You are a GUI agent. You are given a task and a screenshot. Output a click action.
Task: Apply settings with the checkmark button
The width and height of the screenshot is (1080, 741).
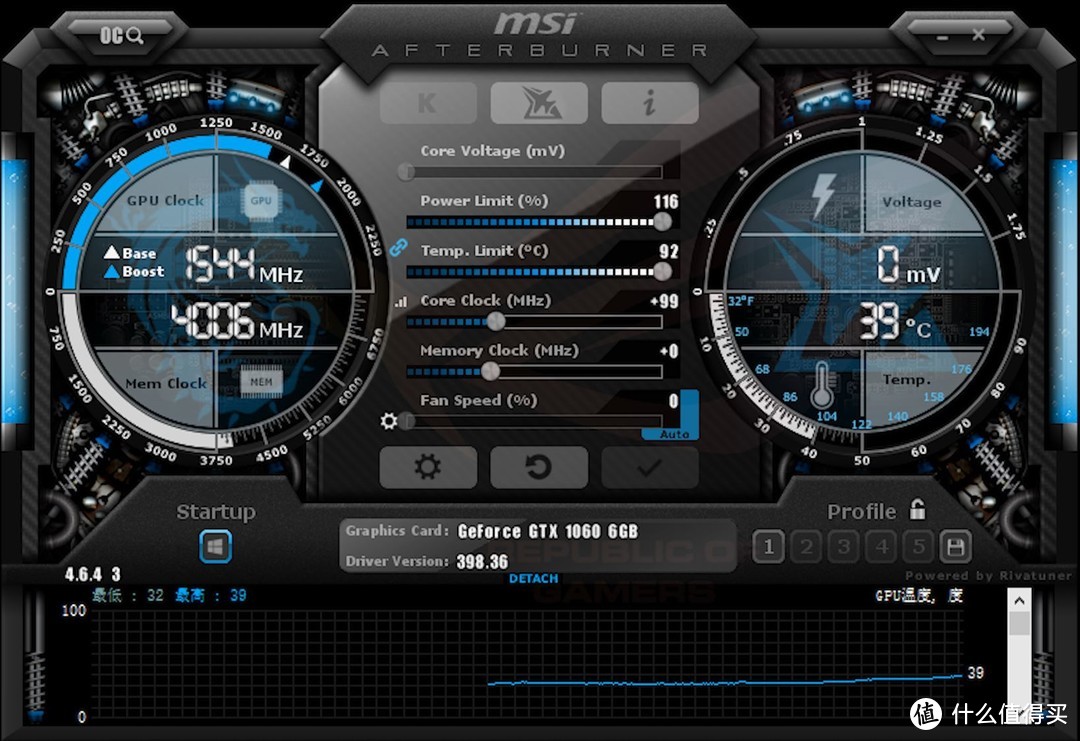650,467
